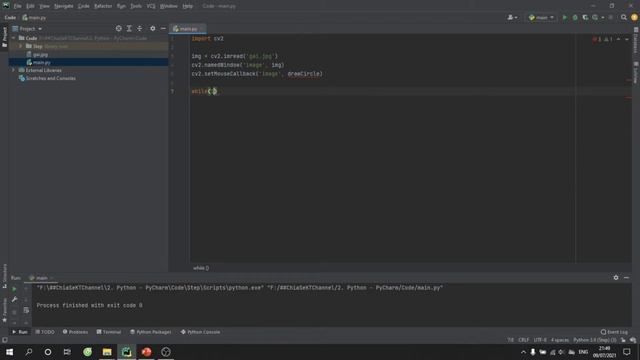
Task: Expand all in Project tool window
Action: (129, 29)
